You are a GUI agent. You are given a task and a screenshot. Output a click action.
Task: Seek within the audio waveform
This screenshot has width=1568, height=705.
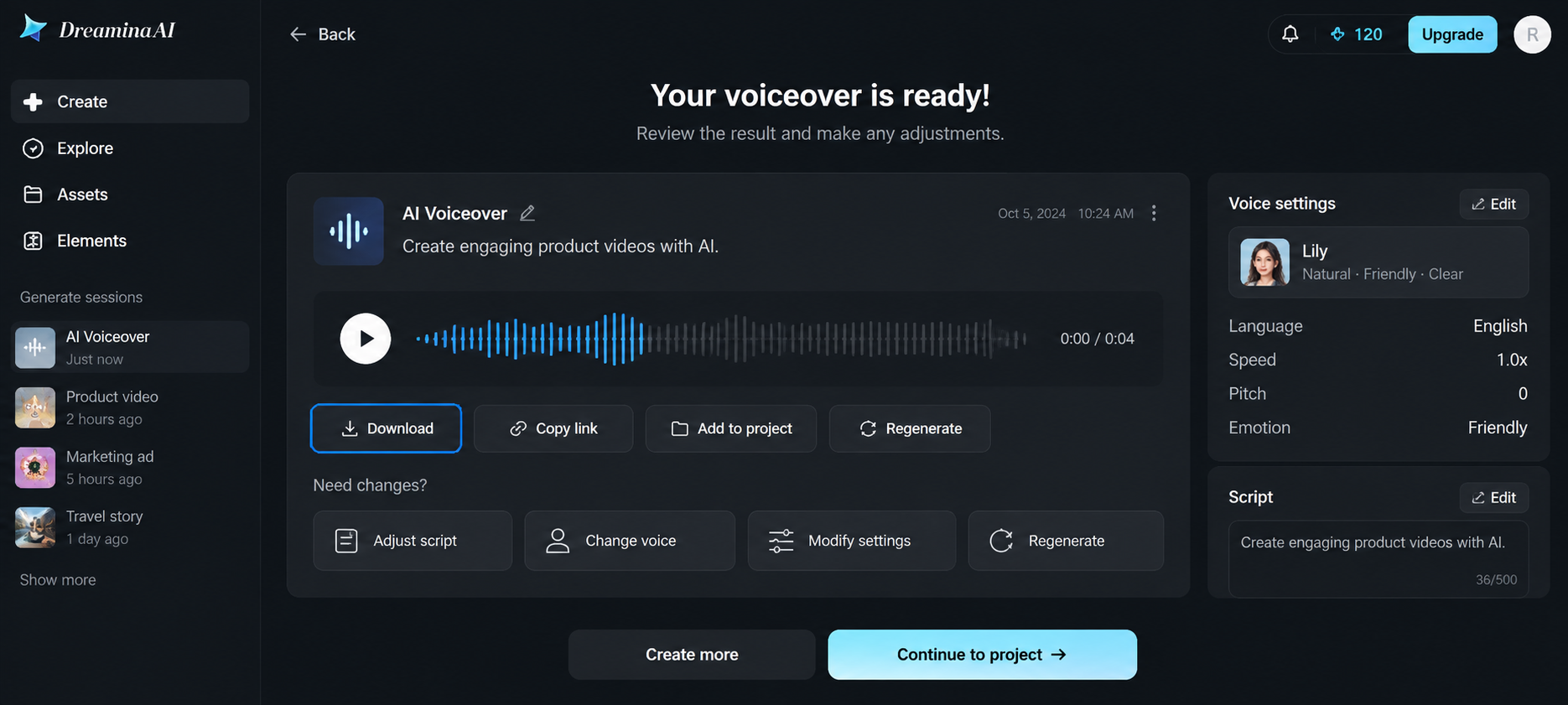tap(721, 339)
